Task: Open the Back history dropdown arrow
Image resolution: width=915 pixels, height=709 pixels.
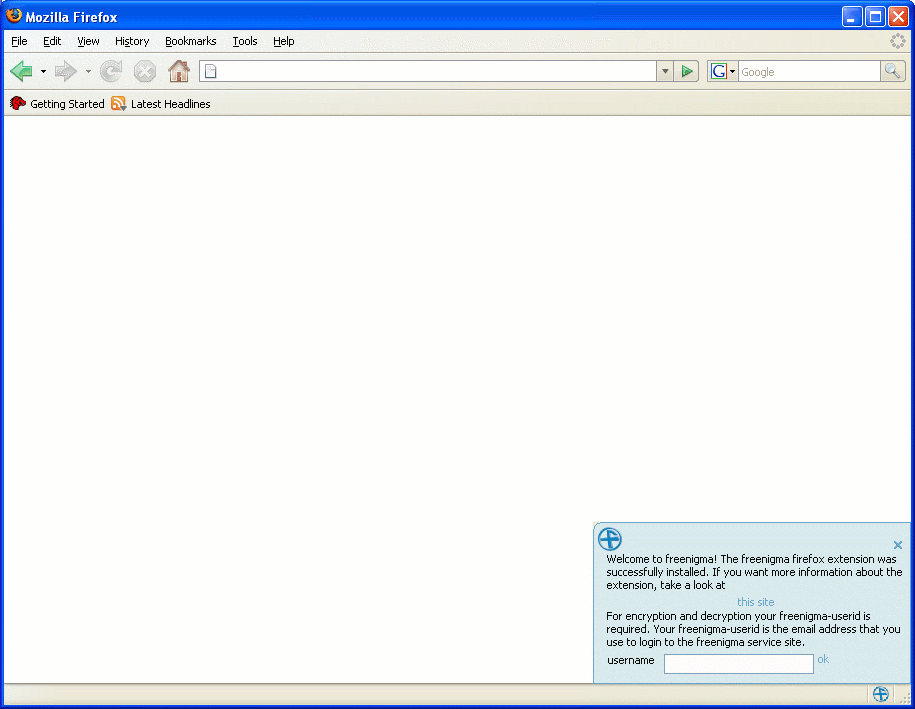Action: click(x=43, y=72)
